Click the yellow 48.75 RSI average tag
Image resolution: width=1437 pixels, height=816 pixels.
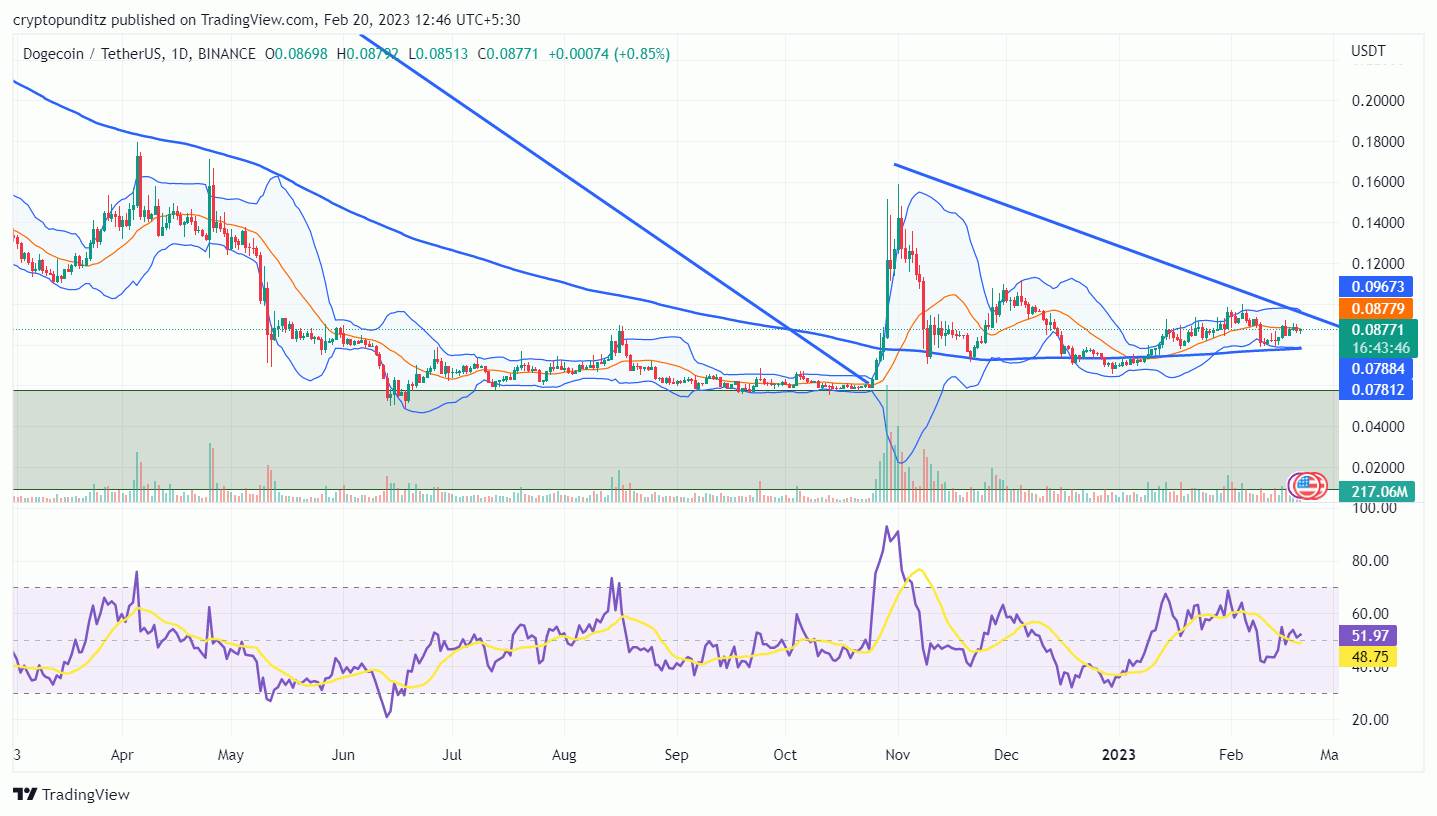[x=1369, y=656]
